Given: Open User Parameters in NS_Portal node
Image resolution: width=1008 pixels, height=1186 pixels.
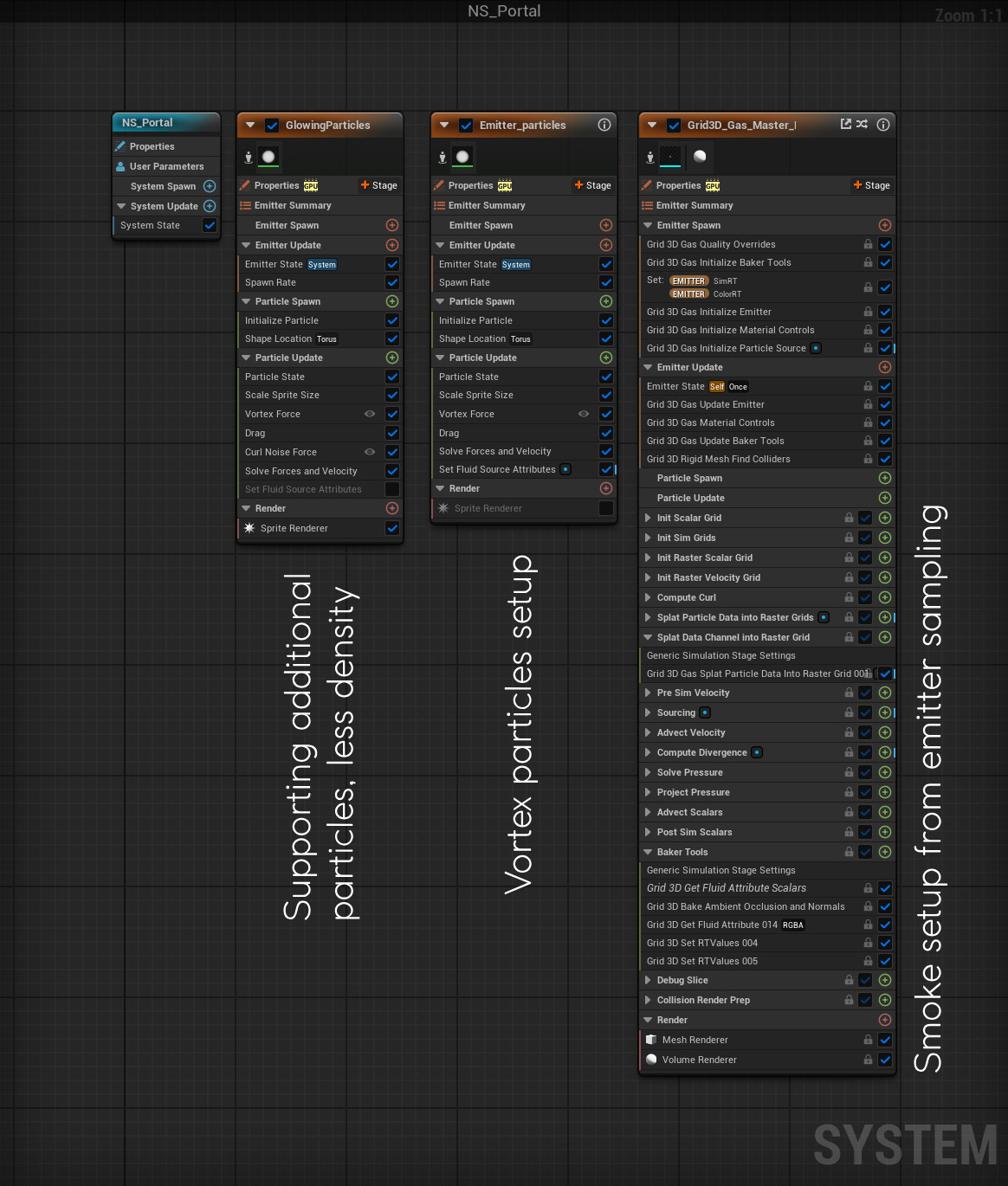Looking at the screenshot, I should (x=166, y=166).
